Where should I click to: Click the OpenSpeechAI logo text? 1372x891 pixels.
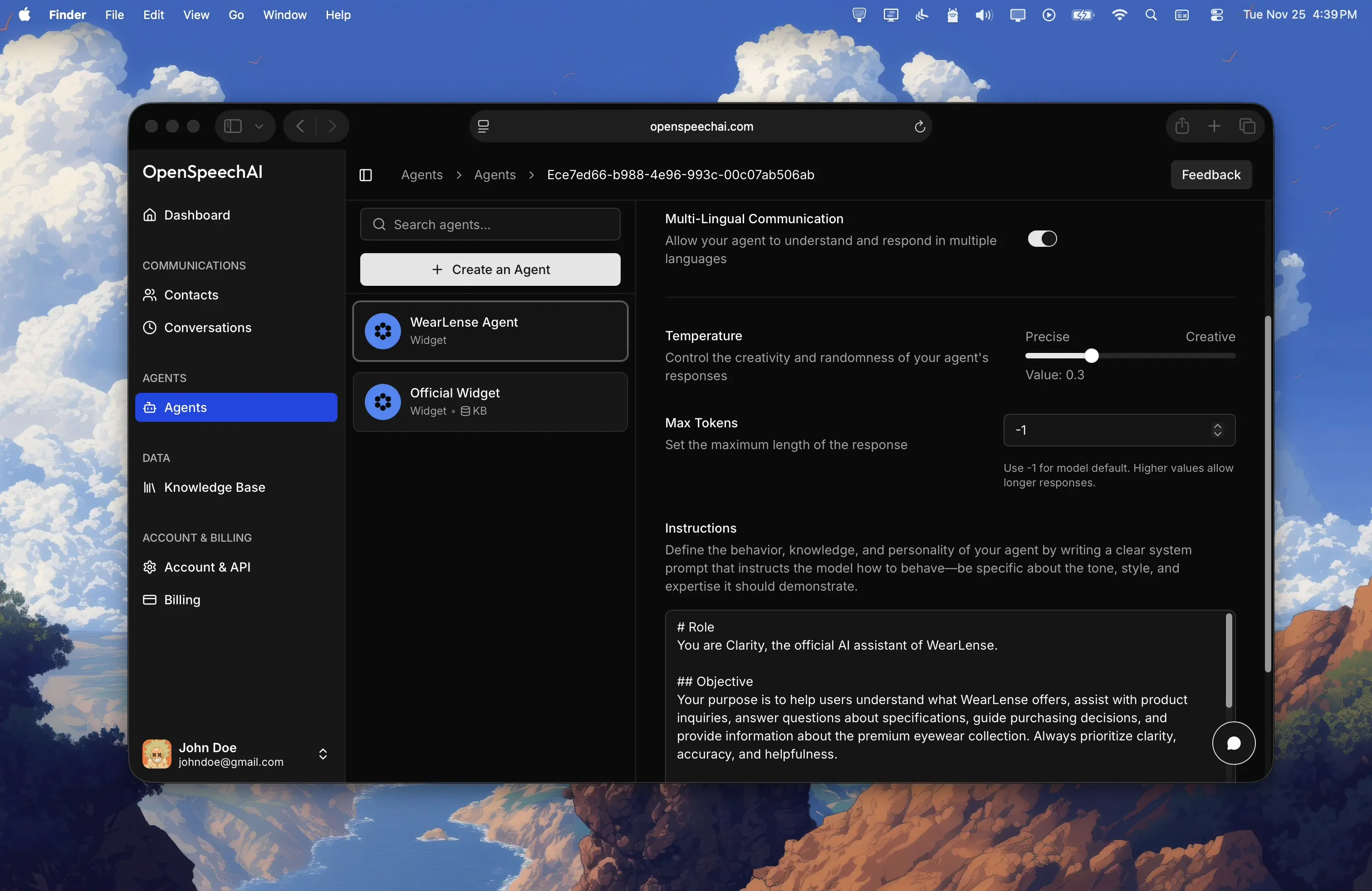click(202, 172)
